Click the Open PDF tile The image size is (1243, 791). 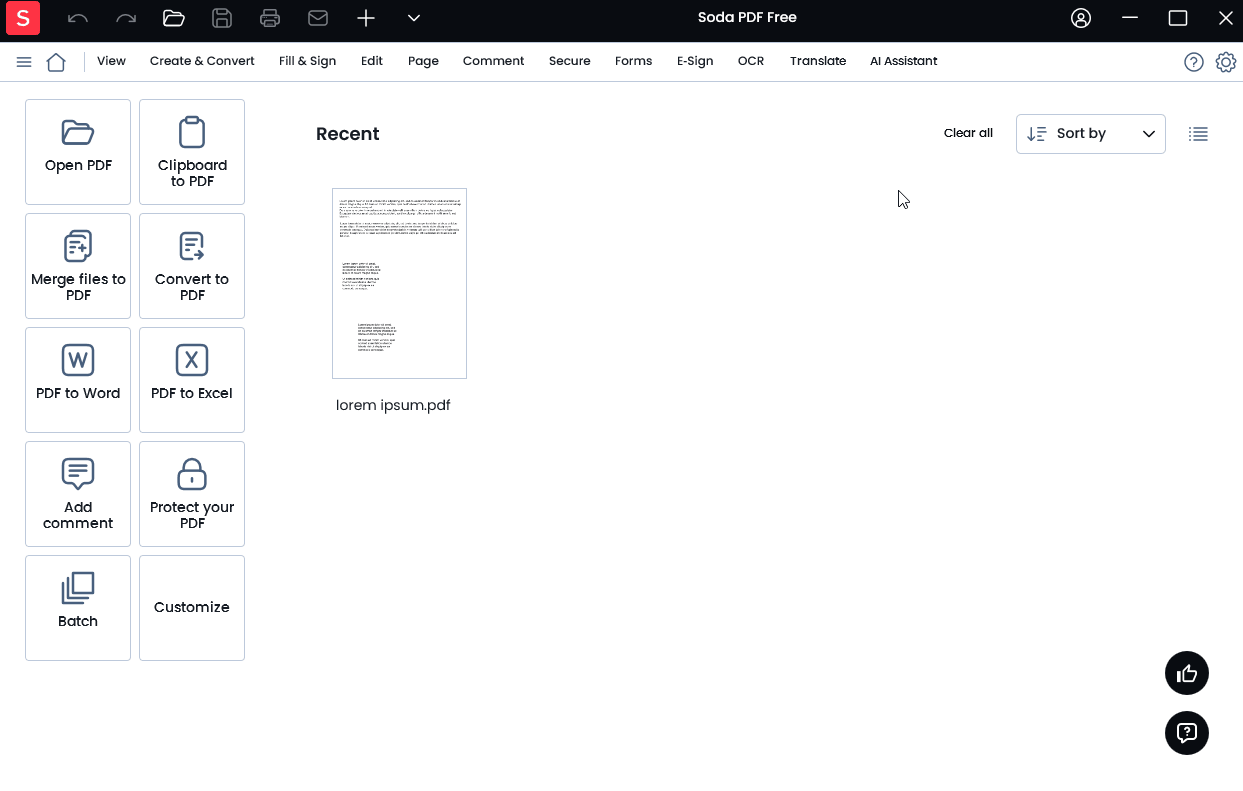click(x=78, y=152)
